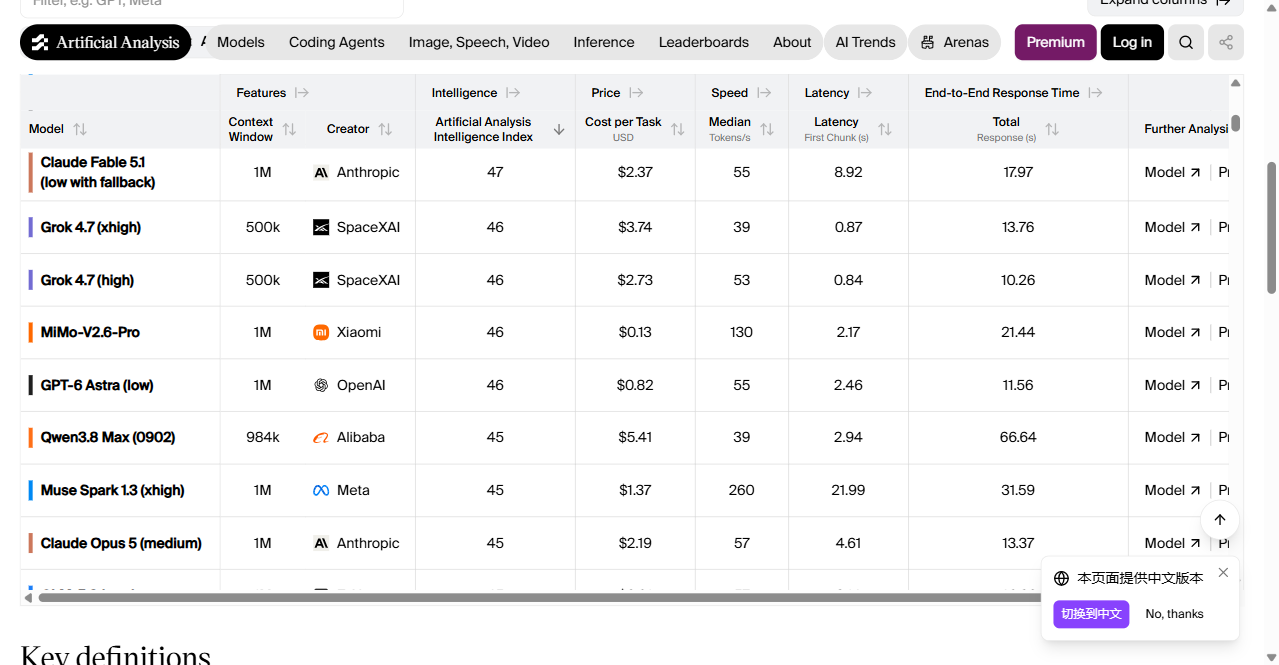Open the Models menu
The height and width of the screenshot is (665, 1279).
(x=241, y=42)
